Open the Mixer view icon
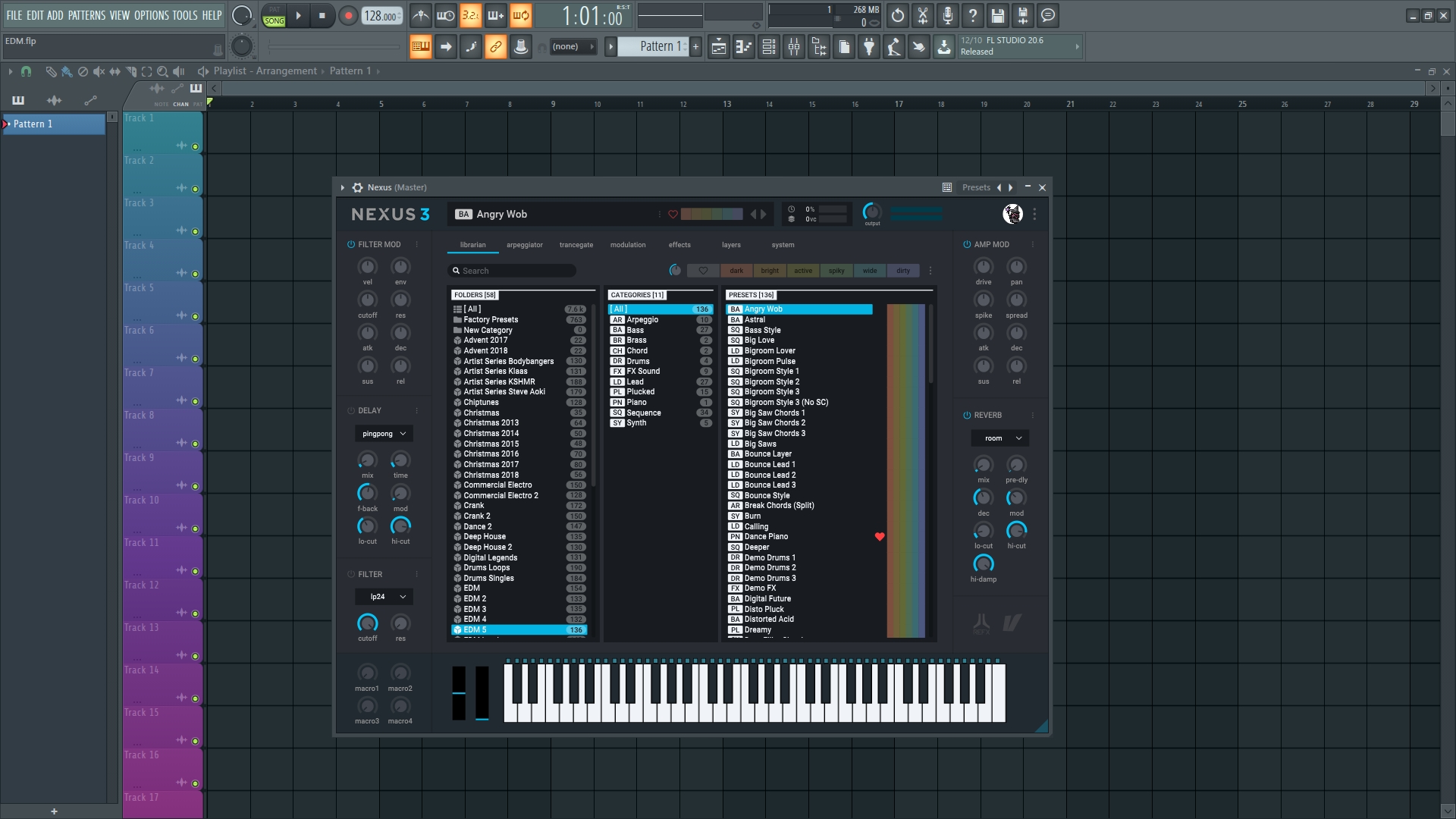Image resolution: width=1456 pixels, height=819 pixels. (x=794, y=47)
